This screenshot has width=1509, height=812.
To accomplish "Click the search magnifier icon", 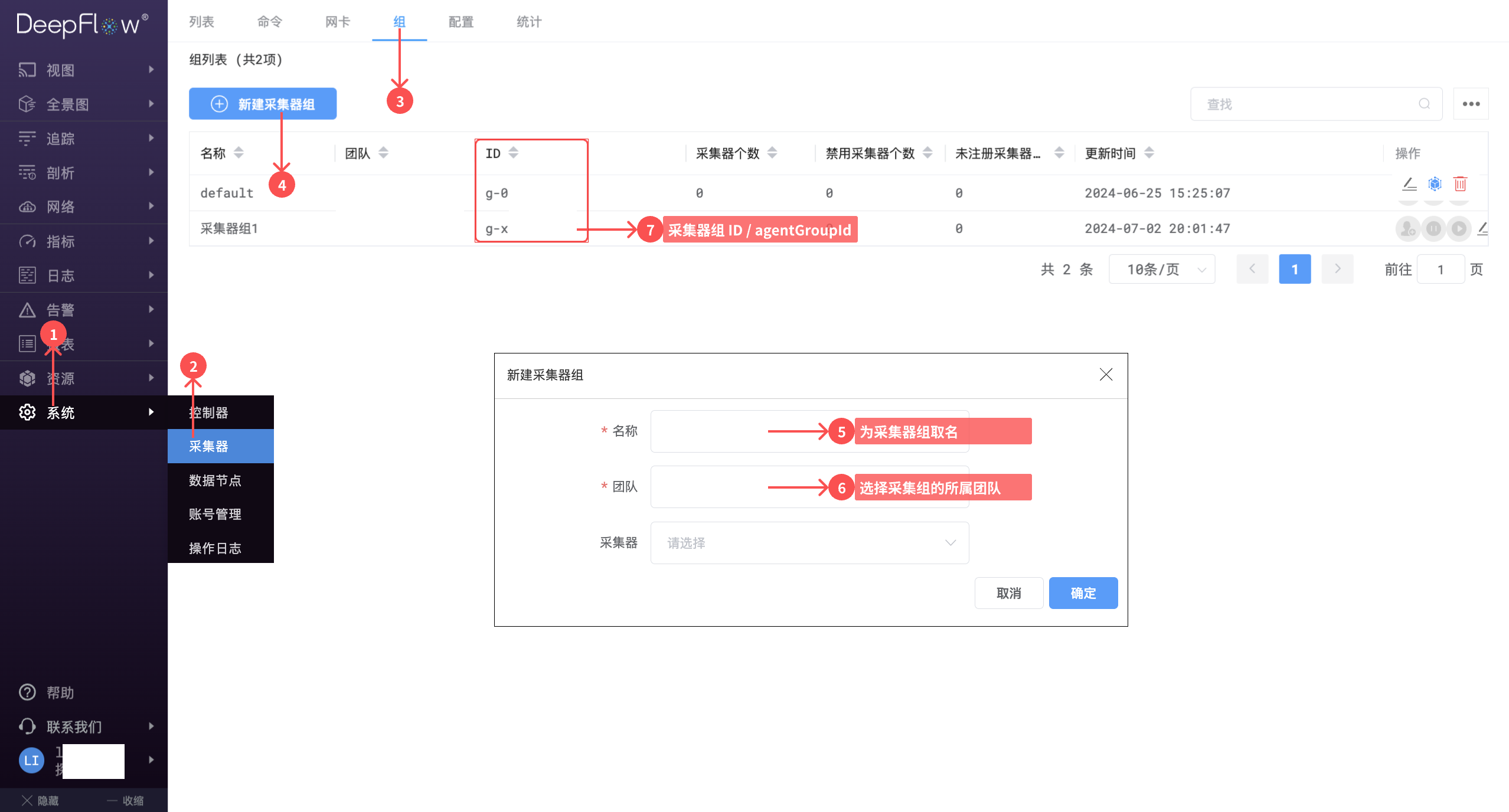I will pyautogui.click(x=1424, y=104).
